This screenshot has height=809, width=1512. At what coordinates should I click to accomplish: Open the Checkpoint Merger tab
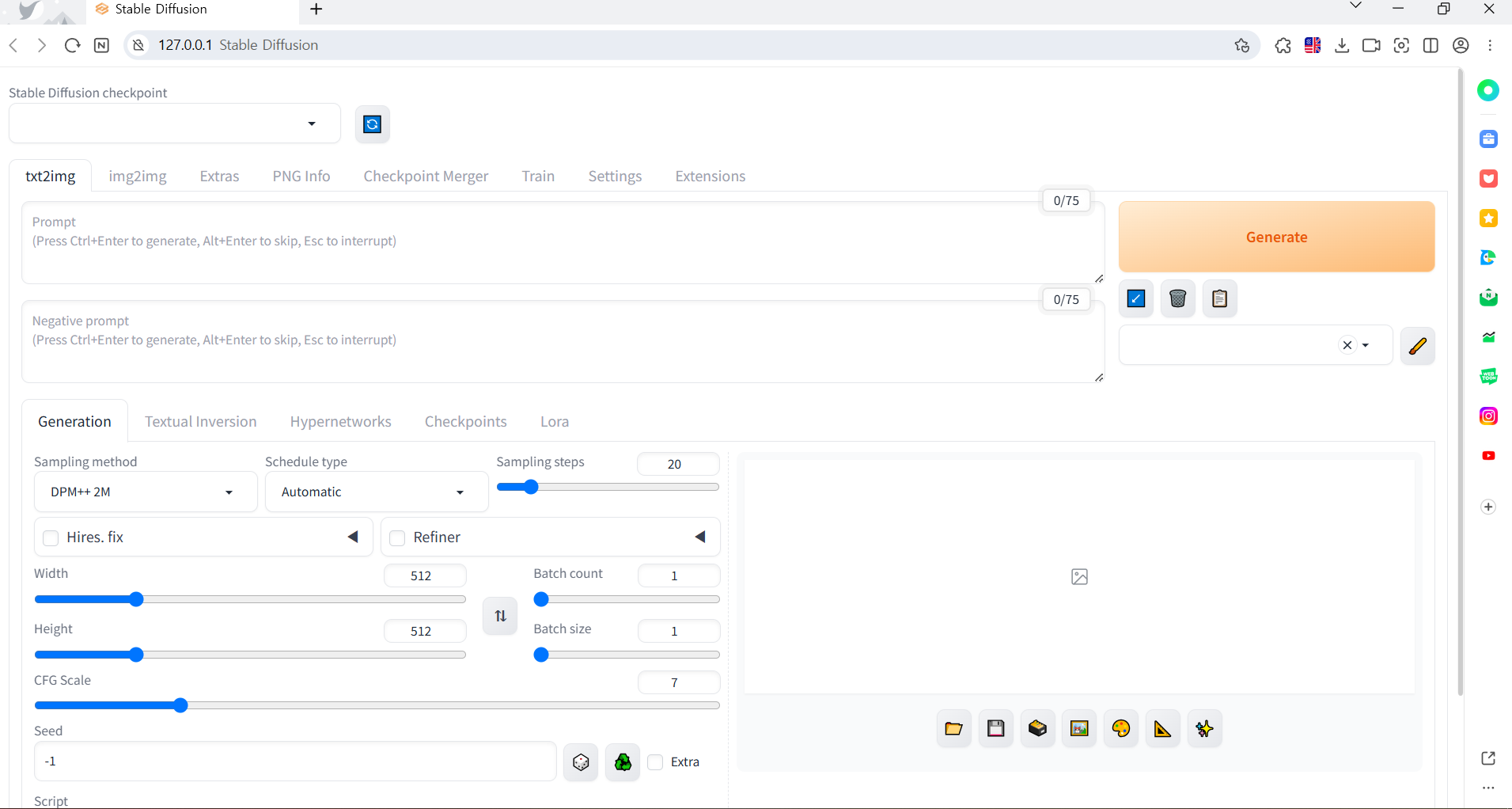click(x=426, y=176)
